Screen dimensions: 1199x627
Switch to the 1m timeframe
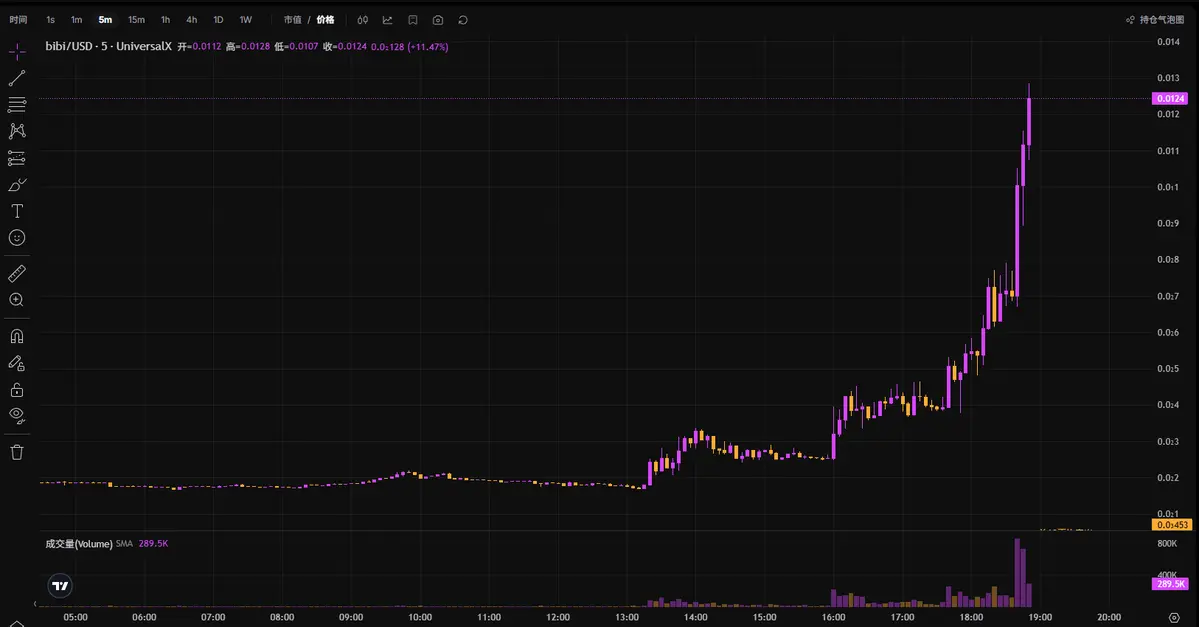(76, 20)
